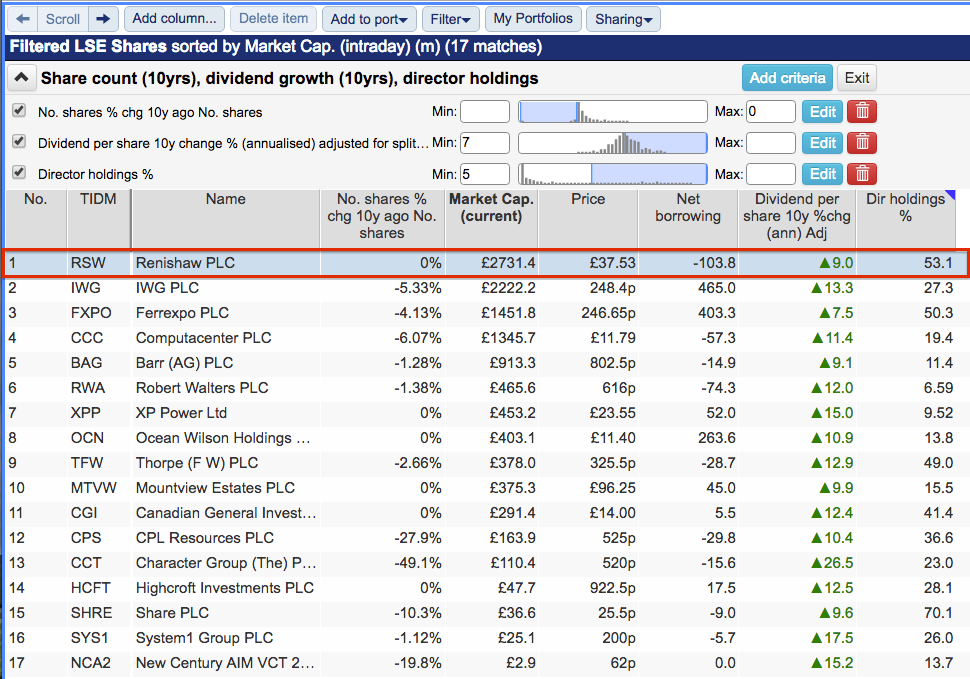
Task: Click the Director holdings histogram slider
Action: (x=612, y=174)
